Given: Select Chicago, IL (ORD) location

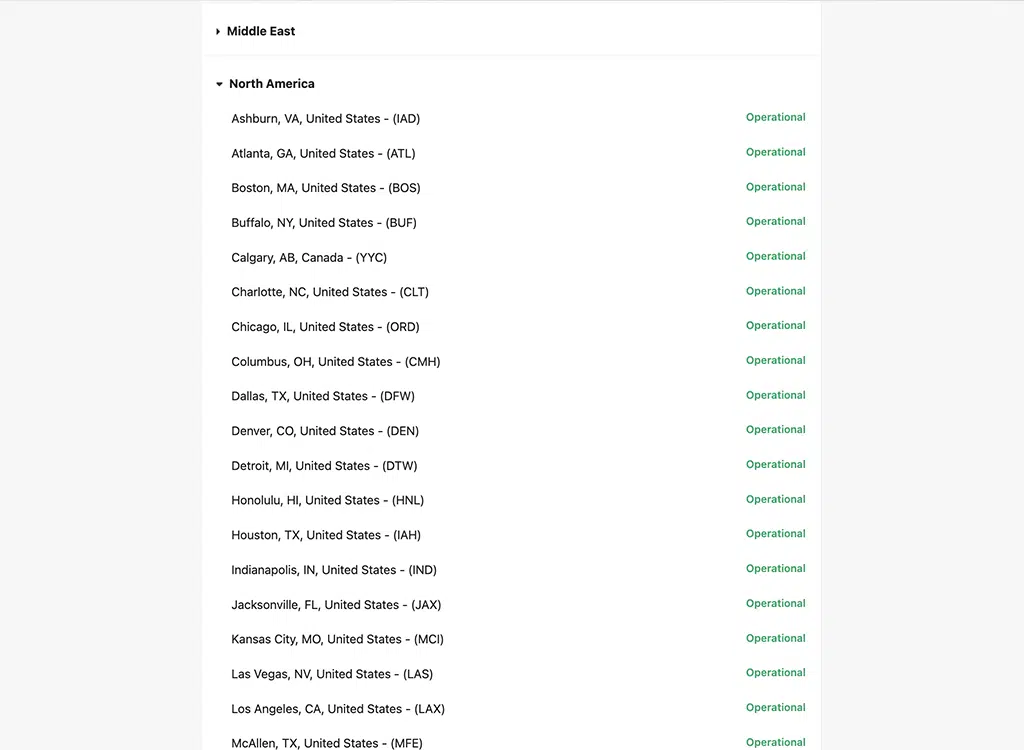Looking at the screenshot, I should pos(325,327).
